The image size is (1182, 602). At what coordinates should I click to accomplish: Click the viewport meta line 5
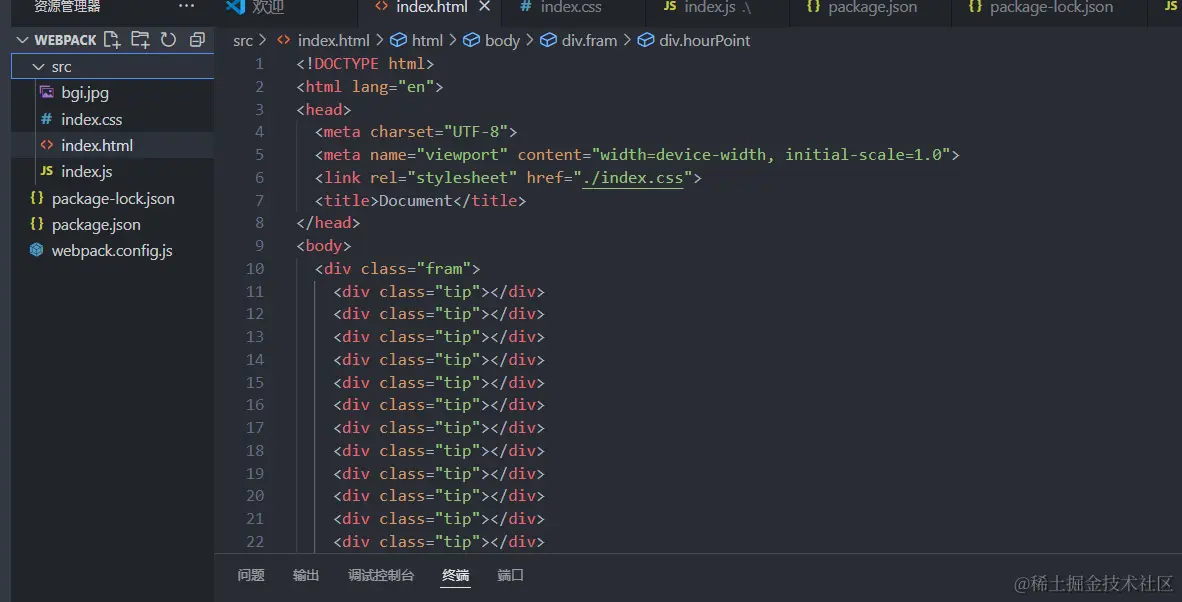tap(637, 155)
